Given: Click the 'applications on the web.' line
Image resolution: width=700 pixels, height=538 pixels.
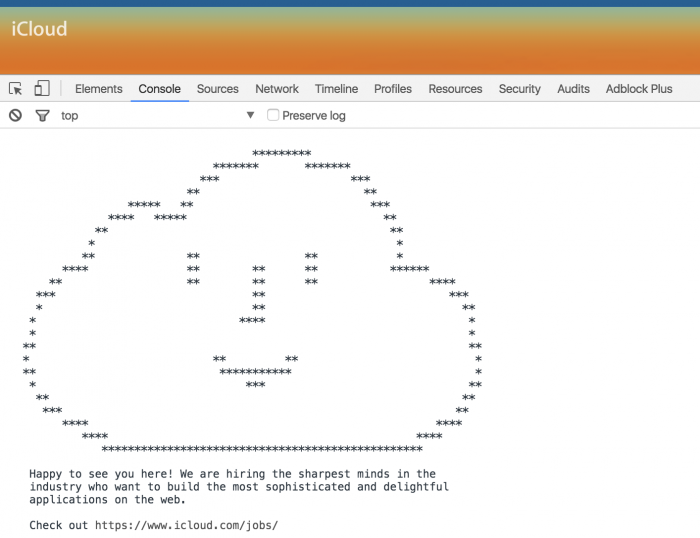Looking at the screenshot, I should pyautogui.click(x=107, y=500).
